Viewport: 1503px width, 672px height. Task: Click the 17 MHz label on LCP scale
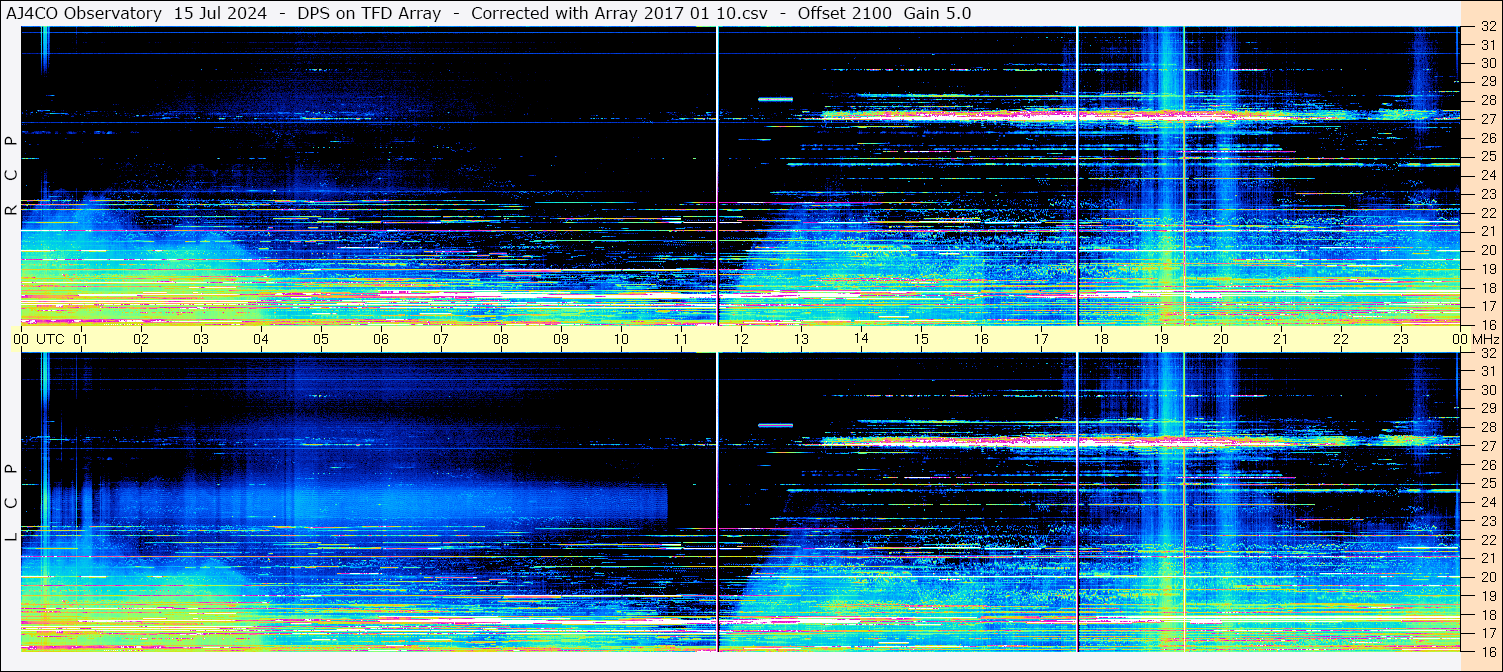tap(1487, 632)
